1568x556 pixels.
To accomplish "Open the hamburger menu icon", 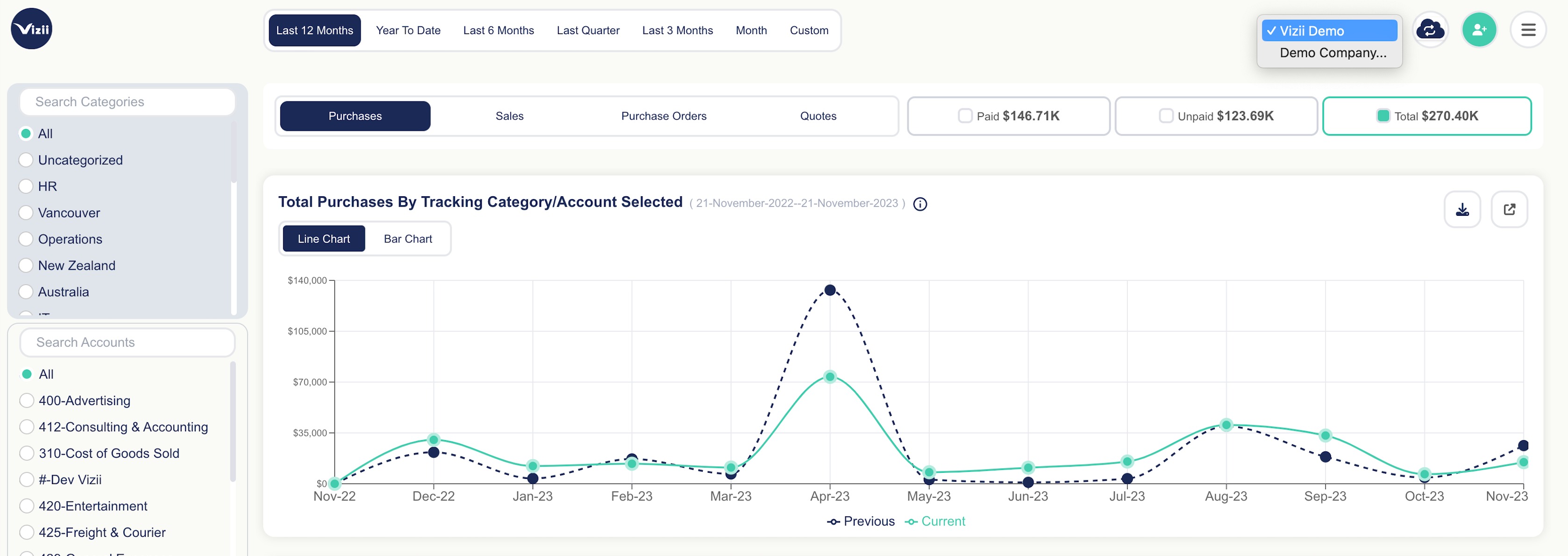I will pos(1528,29).
